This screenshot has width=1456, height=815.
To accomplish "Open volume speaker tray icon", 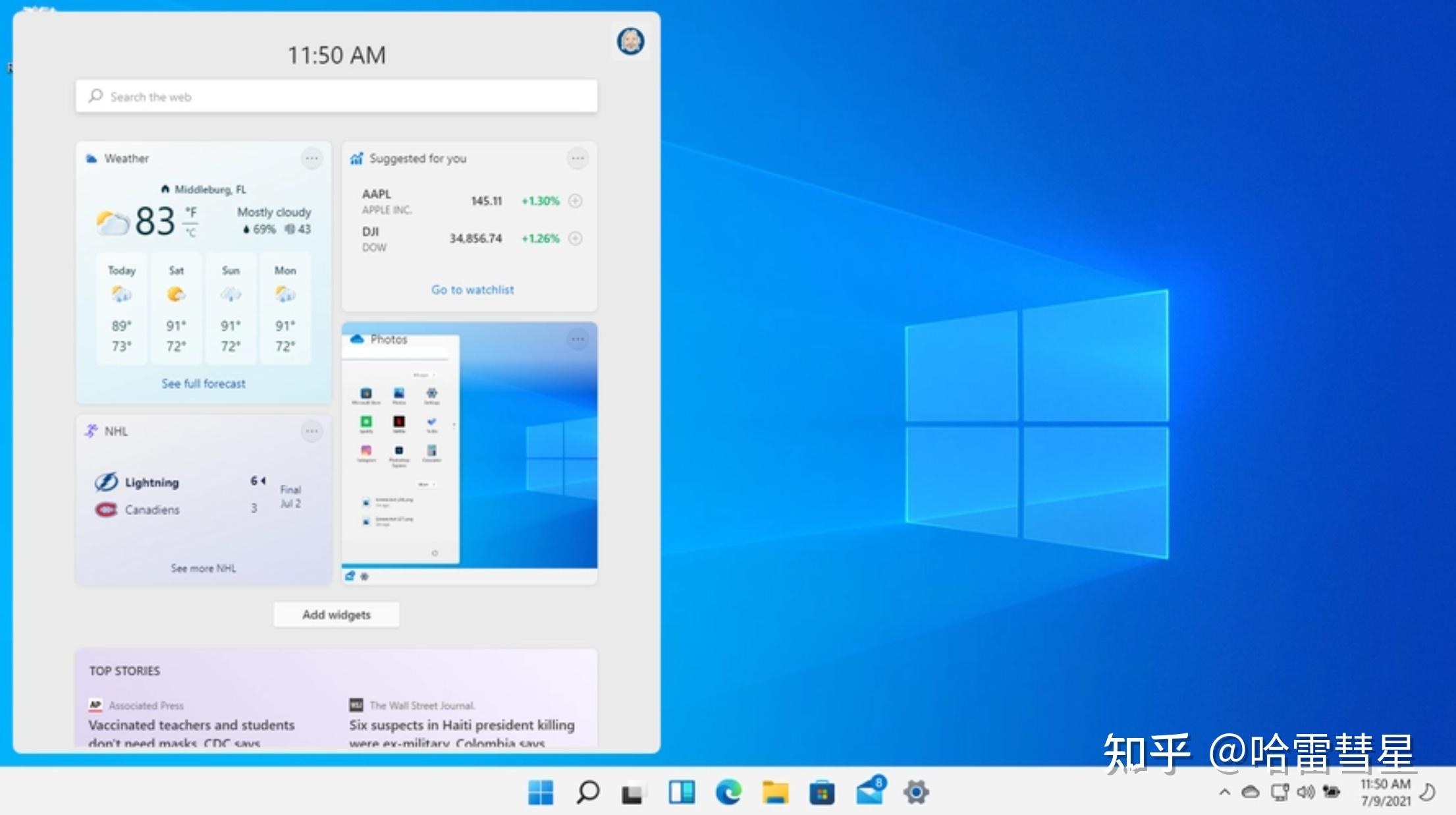I will (1305, 792).
